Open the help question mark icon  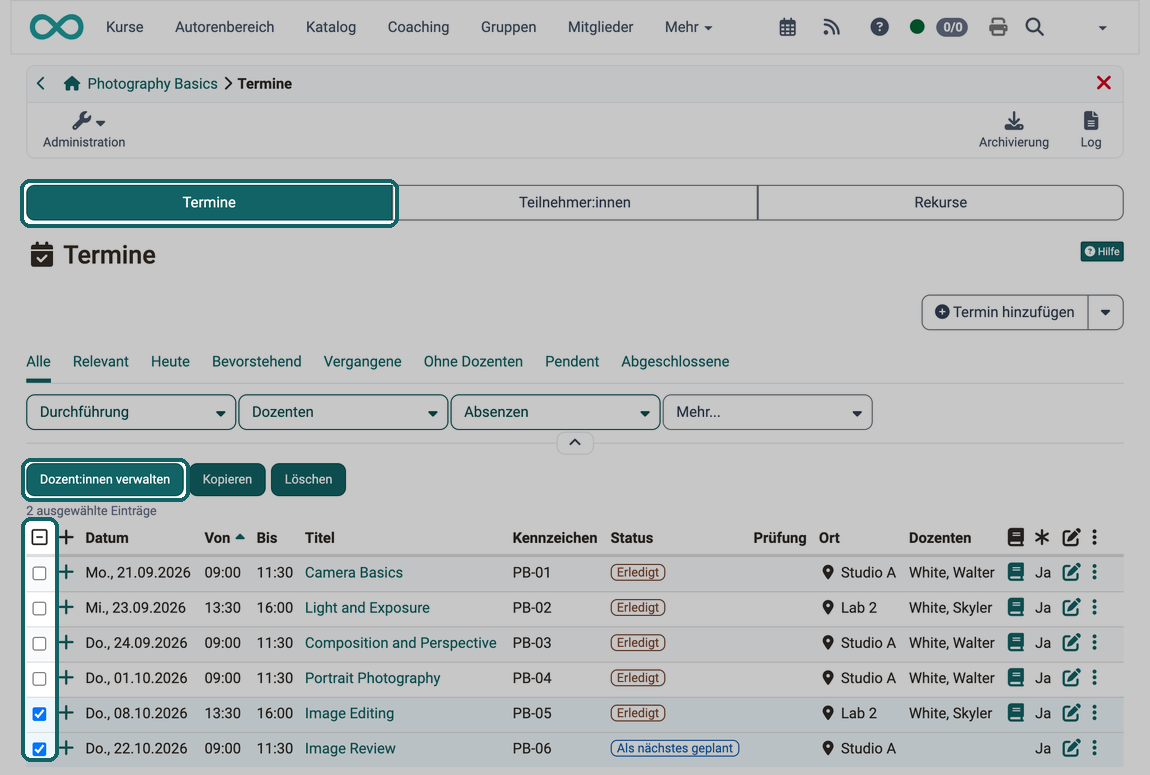click(879, 27)
